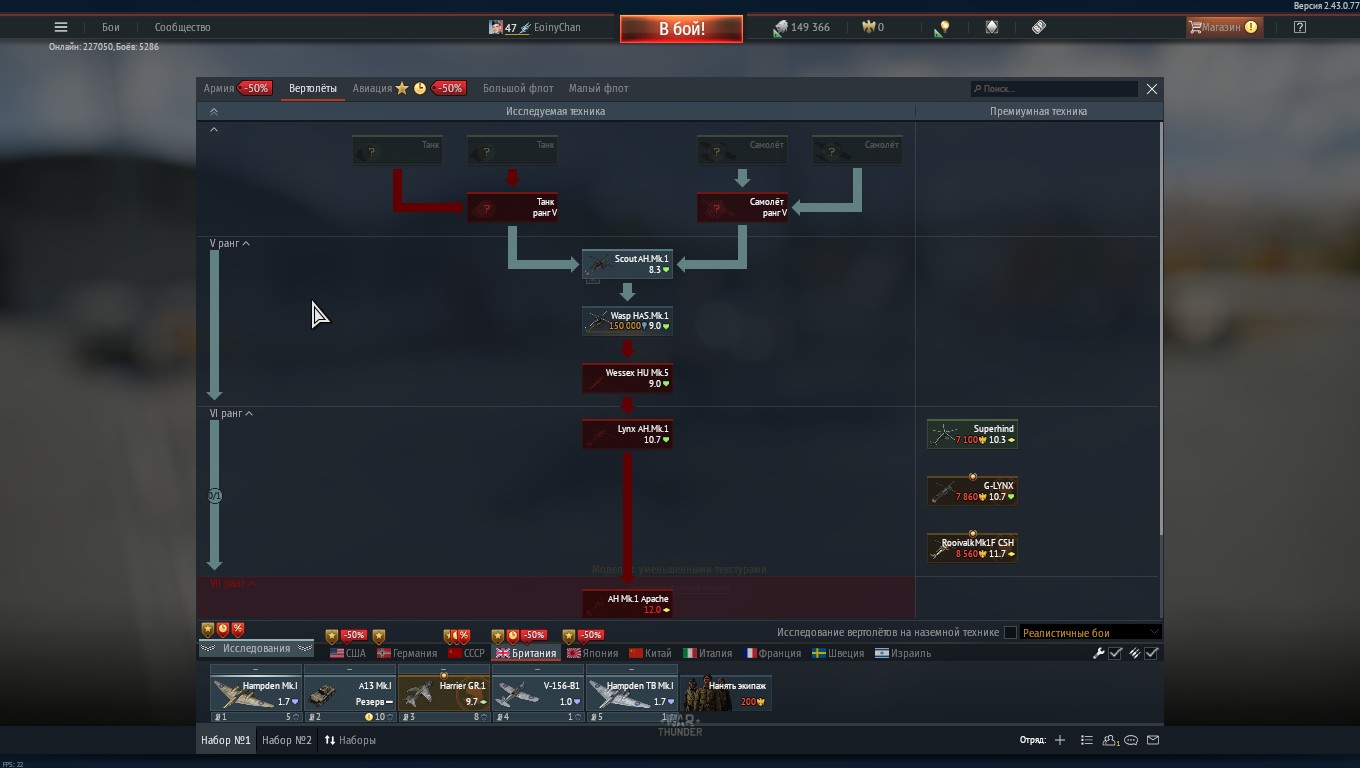Open the Магазин shop
Image resolution: width=1360 pixels, height=768 pixels.
pyautogui.click(x=1224, y=27)
